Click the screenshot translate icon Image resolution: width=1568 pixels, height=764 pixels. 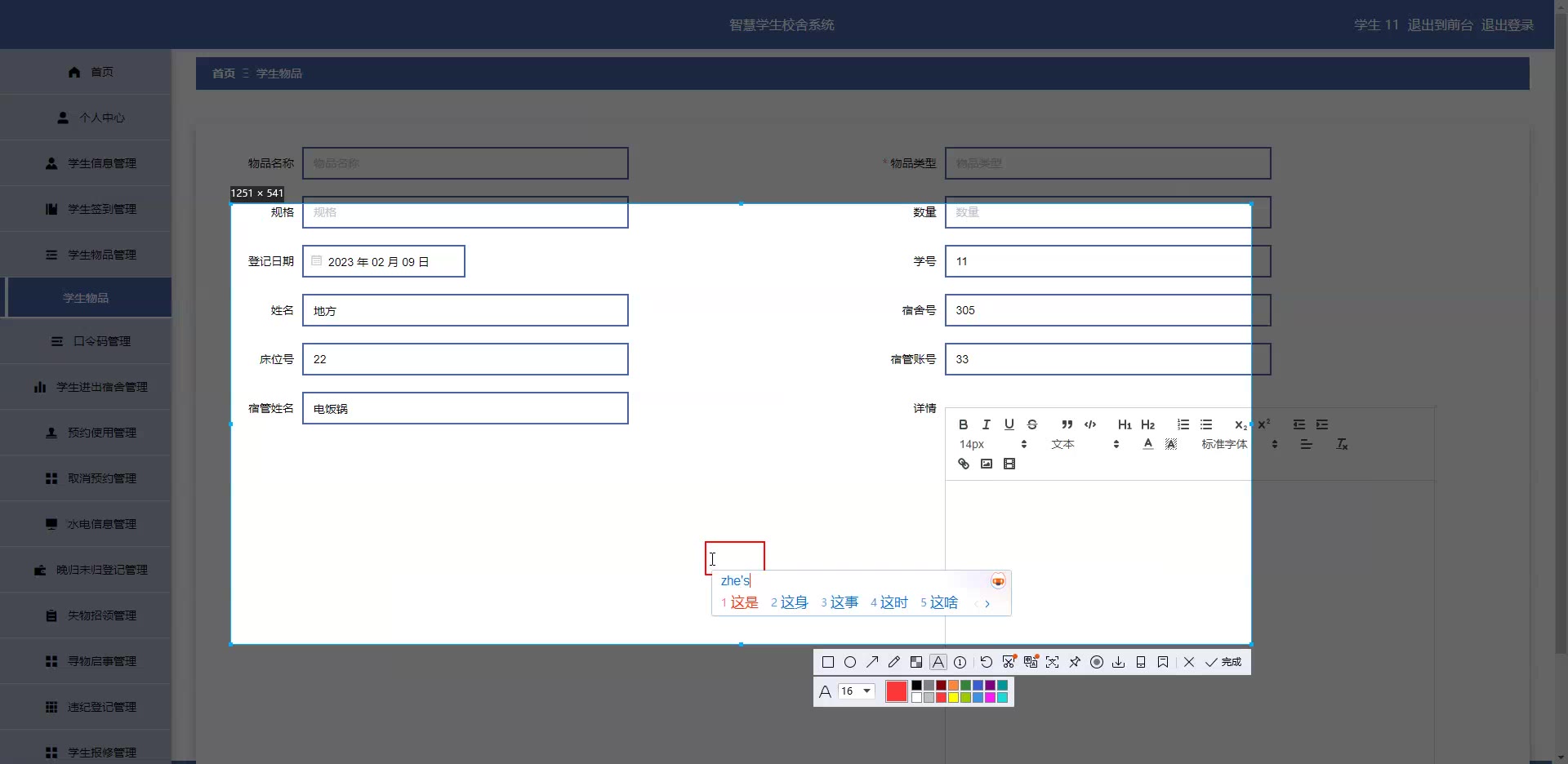tap(1031, 662)
